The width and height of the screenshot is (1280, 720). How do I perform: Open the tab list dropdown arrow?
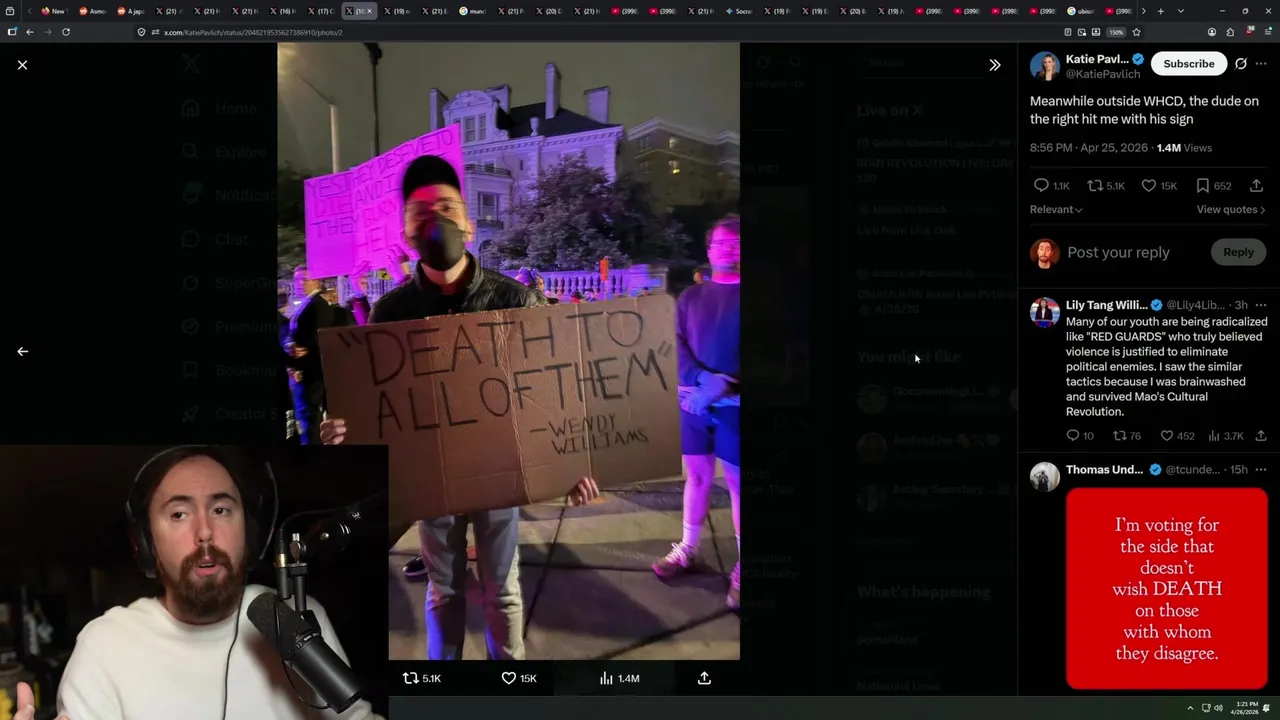pos(1181,11)
